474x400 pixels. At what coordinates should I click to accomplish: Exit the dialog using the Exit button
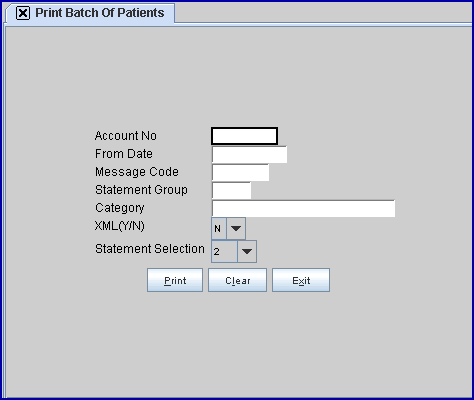coord(301,280)
